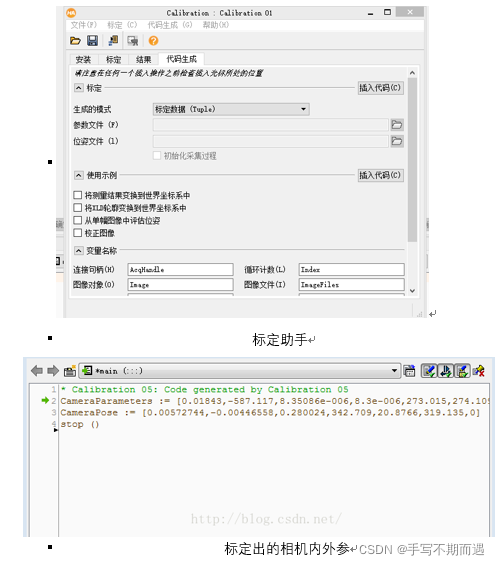The width and height of the screenshot is (500, 565).
Task: Select the 代码生成 tab
Action: pos(182,59)
